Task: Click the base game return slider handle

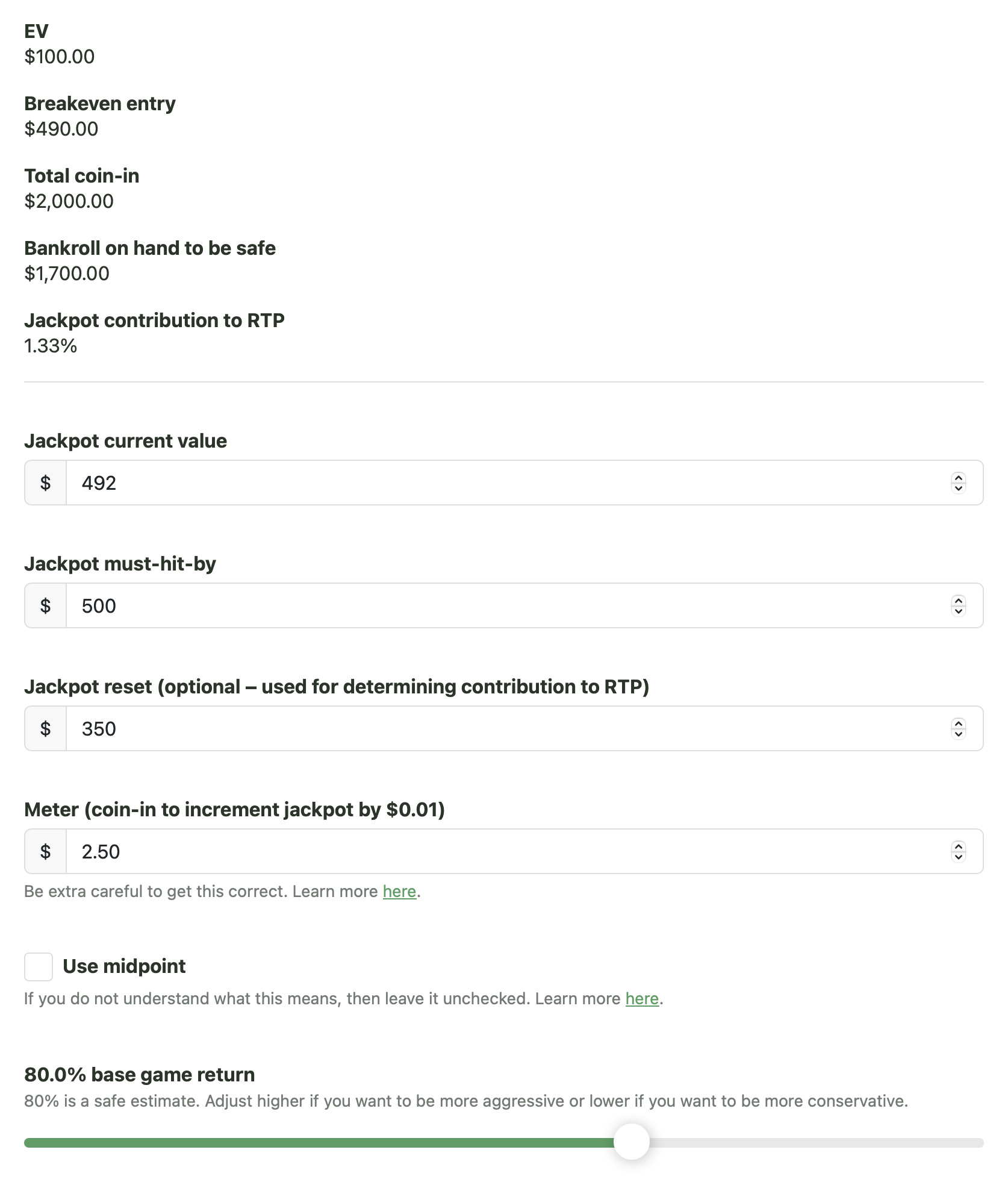Action: pyautogui.click(x=632, y=1142)
